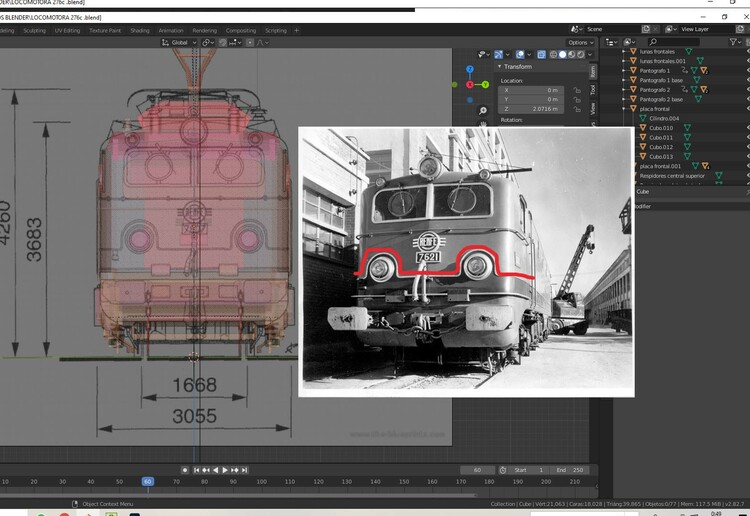The height and width of the screenshot is (516, 750).
Task: Open the Global transform orientation dropdown
Action: pyautogui.click(x=180, y=43)
